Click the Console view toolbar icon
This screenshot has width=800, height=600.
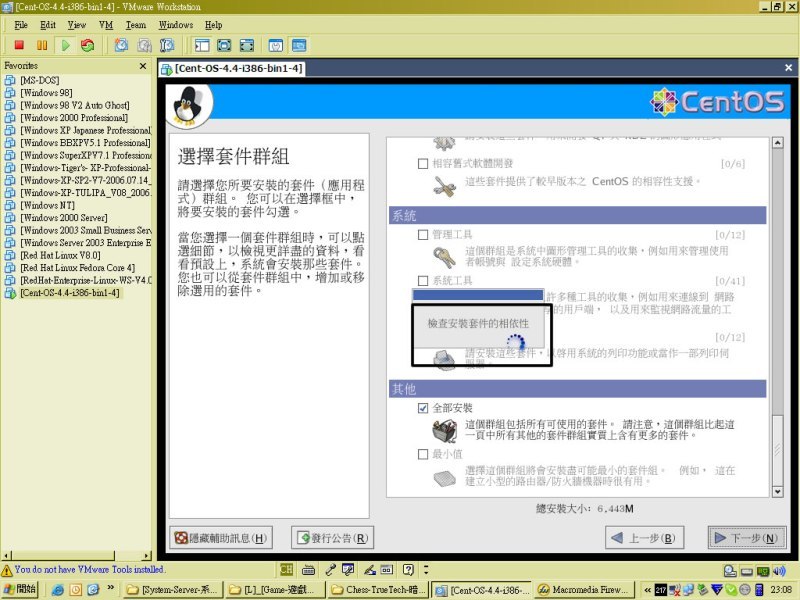click(299, 45)
